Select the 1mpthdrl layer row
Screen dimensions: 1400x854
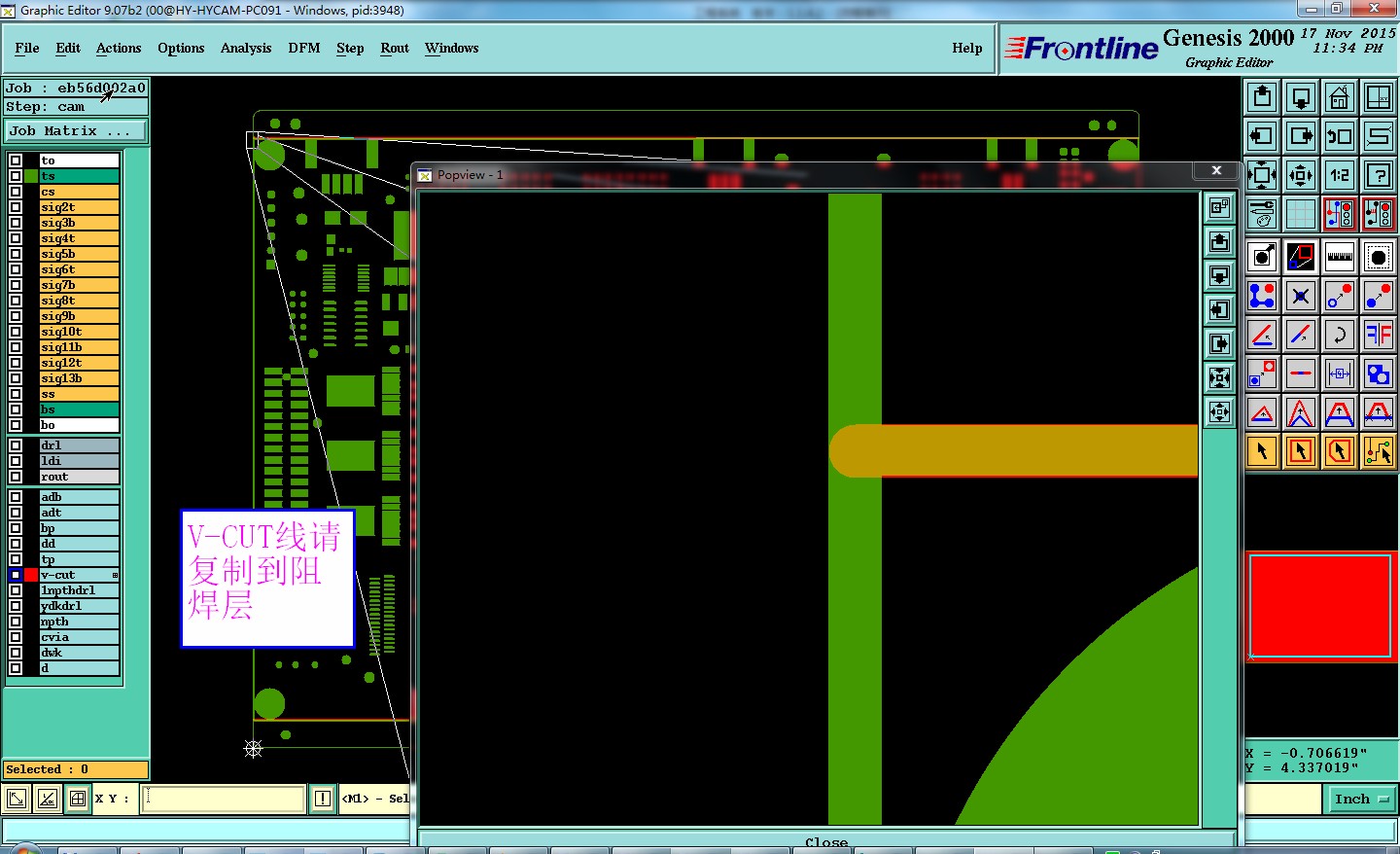click(x=79, y=590)
